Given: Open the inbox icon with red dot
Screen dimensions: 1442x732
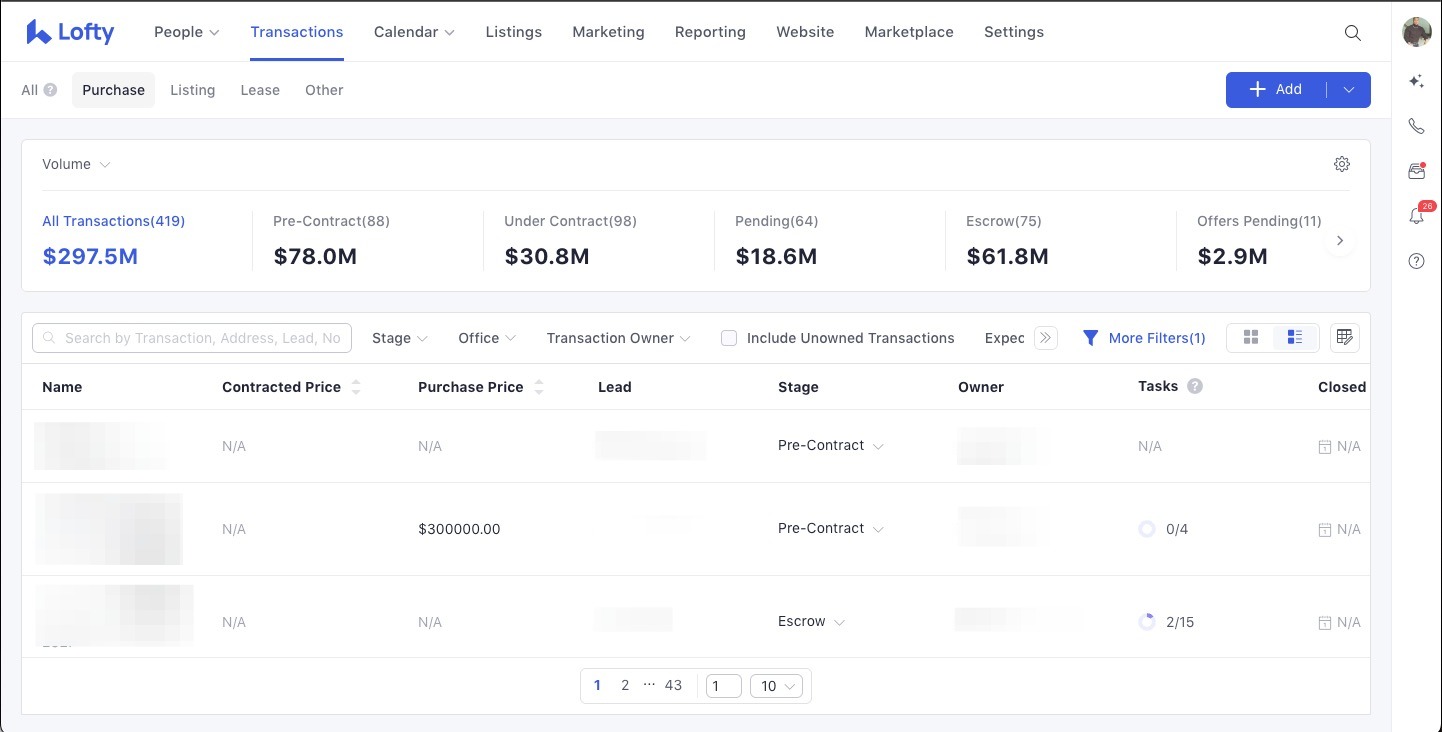Looking at the screenshot, I should coord(1416,171).
